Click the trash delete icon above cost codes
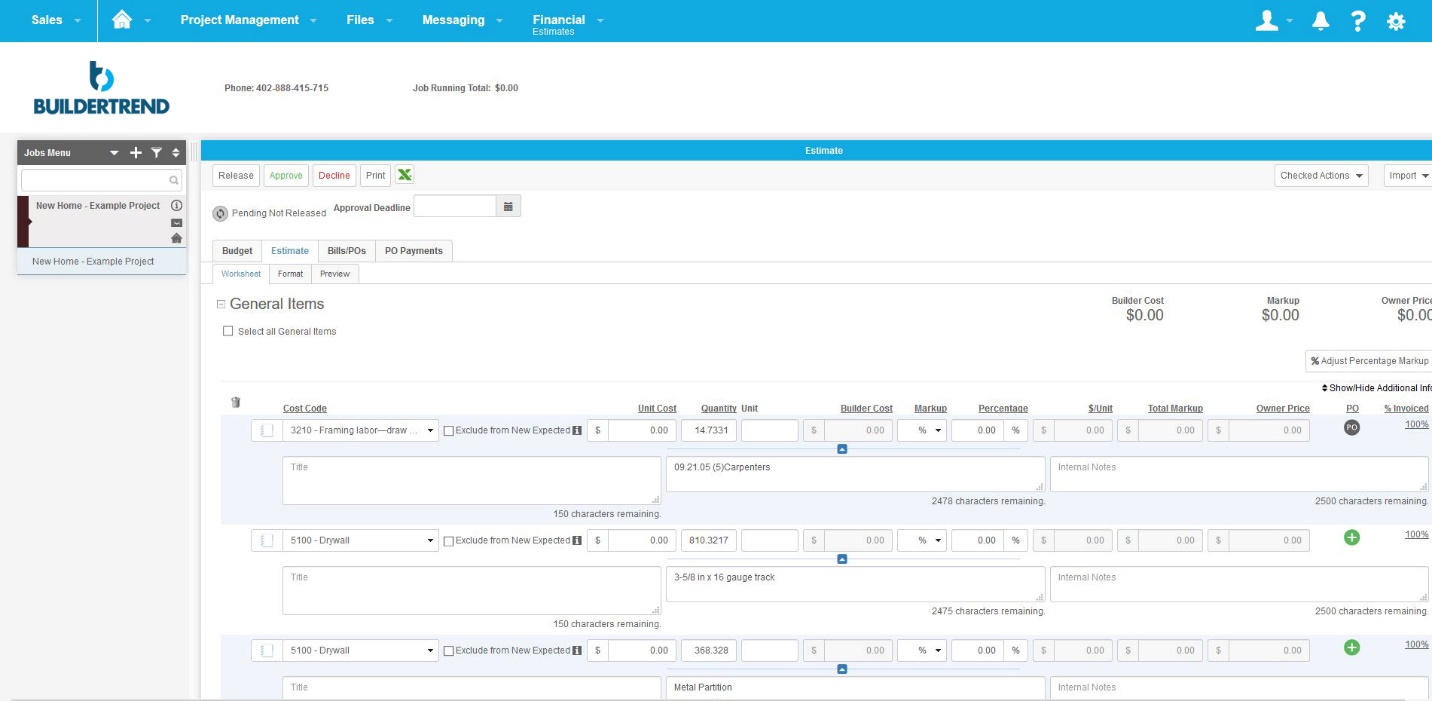Viewport: 1432px width, 701px height. click(x=236, y=402)
